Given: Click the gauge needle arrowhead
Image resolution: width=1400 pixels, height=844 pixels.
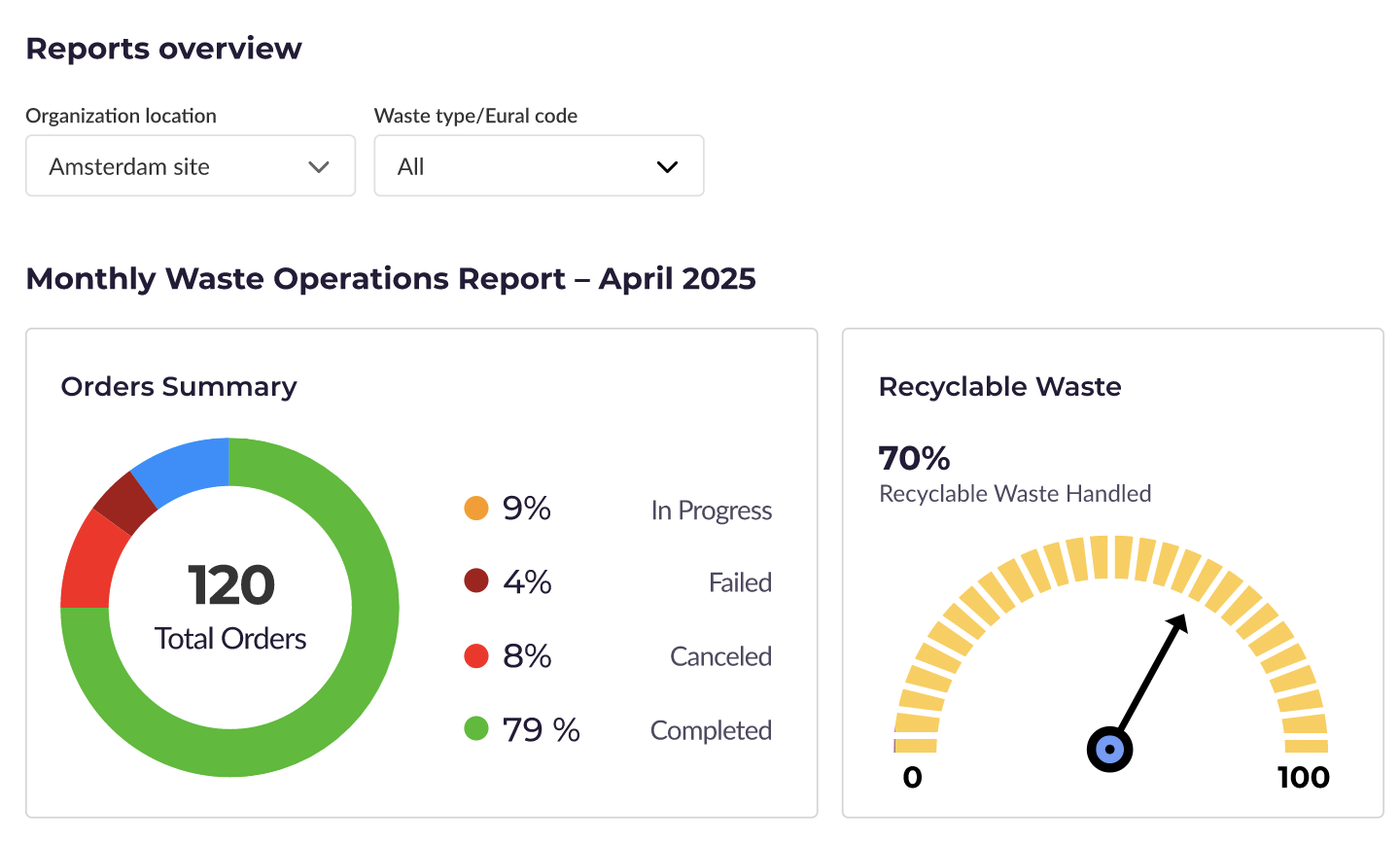Looking at the screenshot, I should (x=1179, y=623).
